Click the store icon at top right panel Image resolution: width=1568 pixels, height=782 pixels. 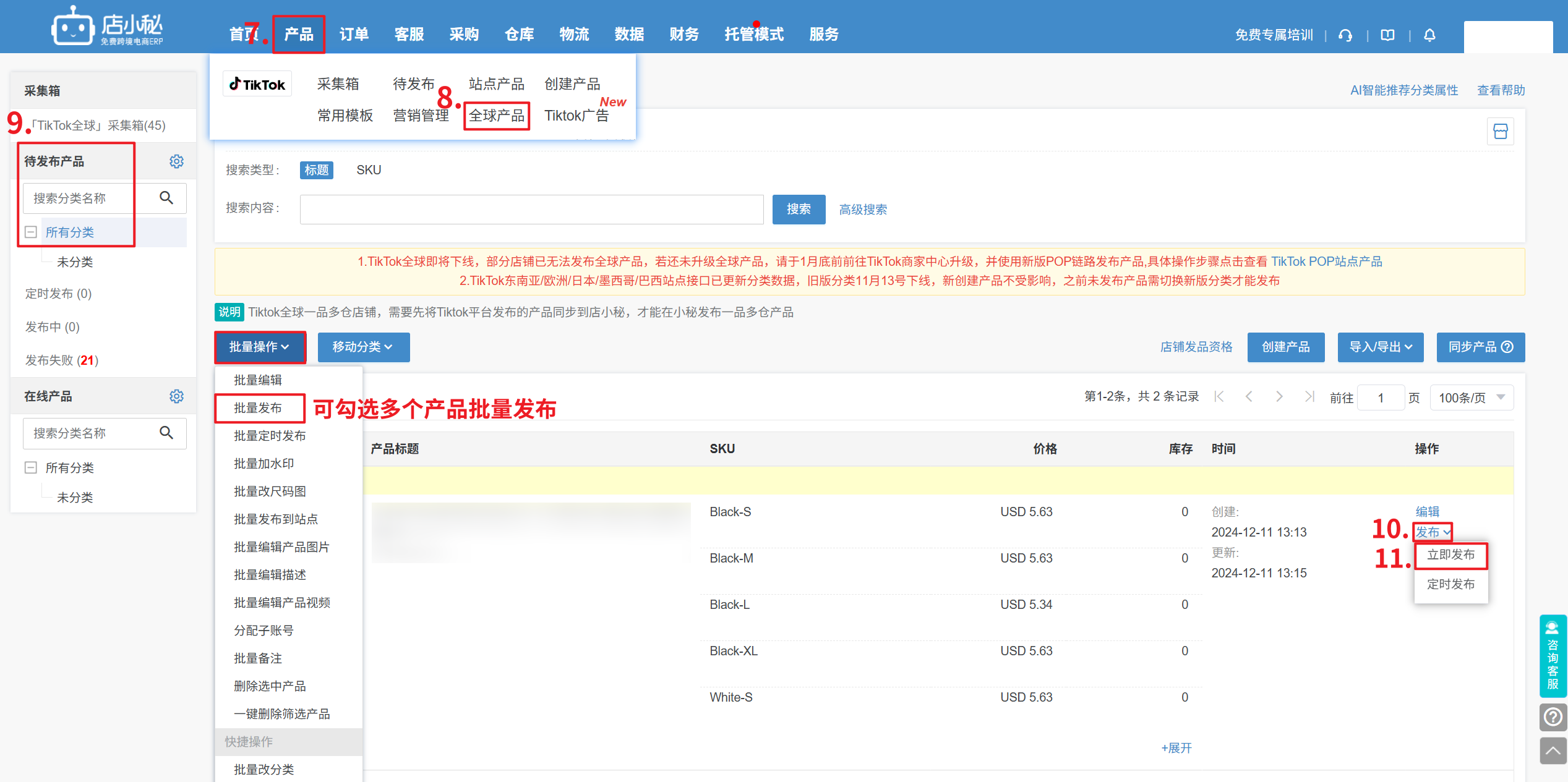1500,132
